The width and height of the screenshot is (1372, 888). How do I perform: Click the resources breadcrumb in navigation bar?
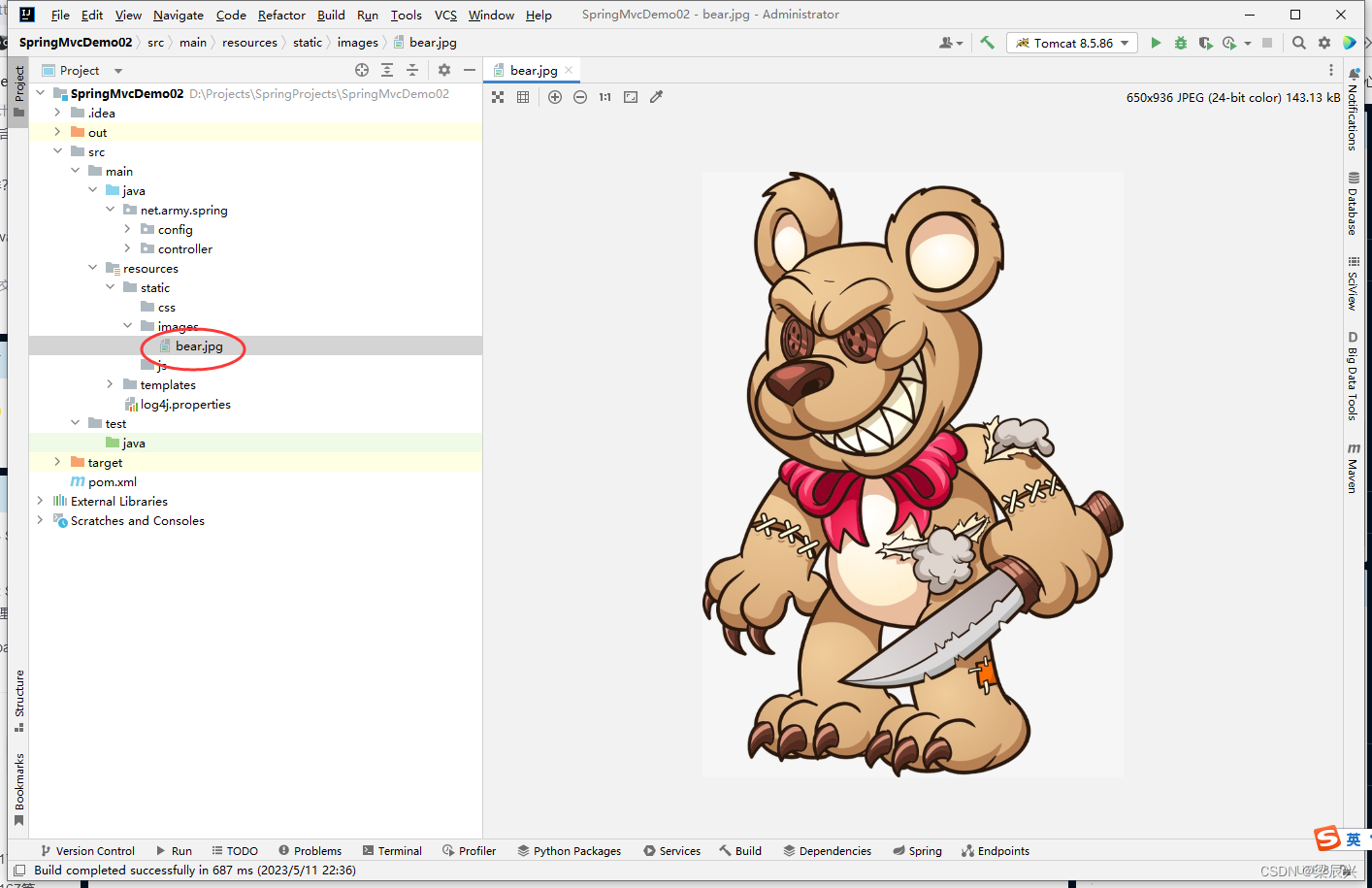click(x=249, y=43)
